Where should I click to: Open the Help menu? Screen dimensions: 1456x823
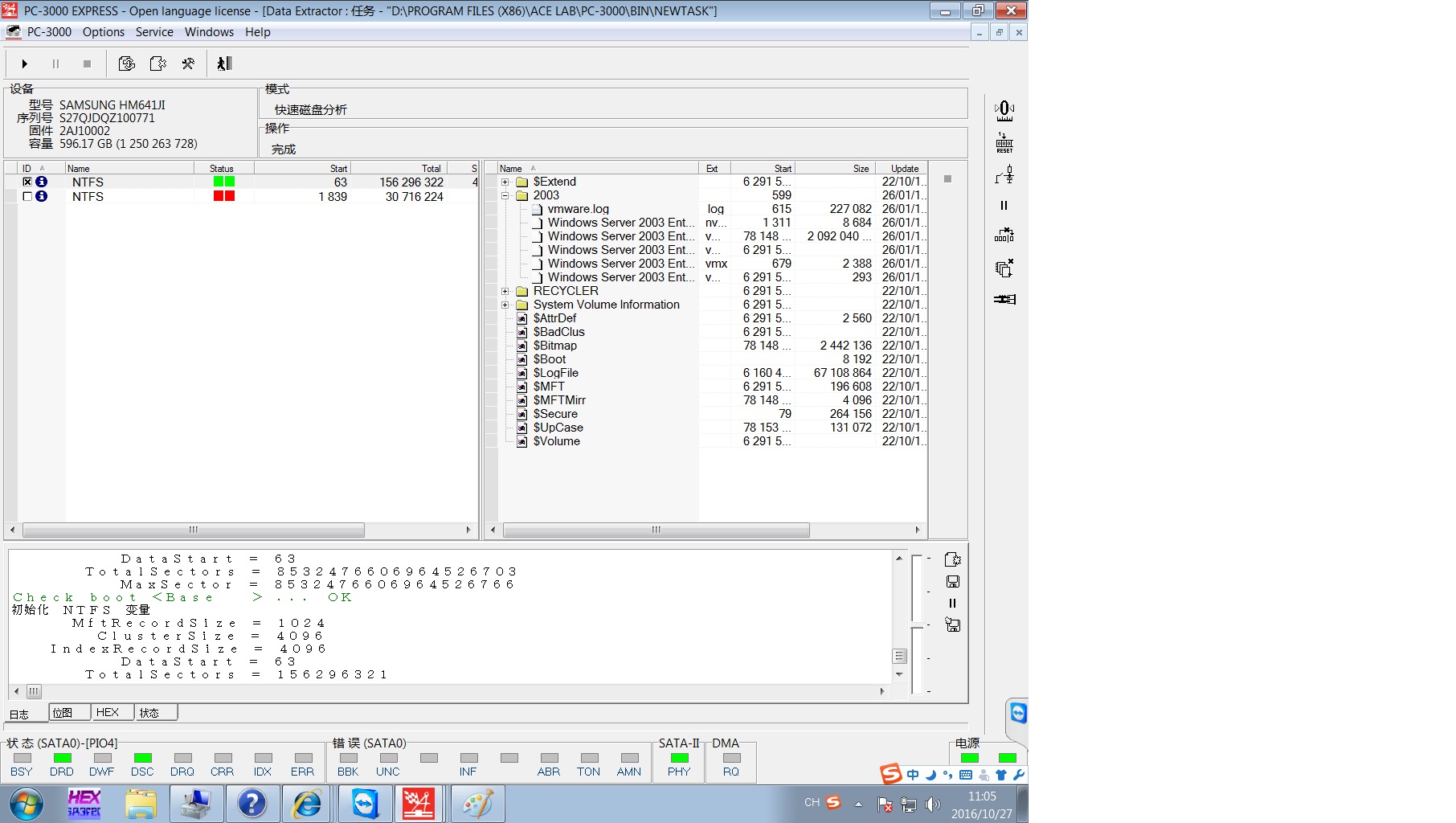258,32
